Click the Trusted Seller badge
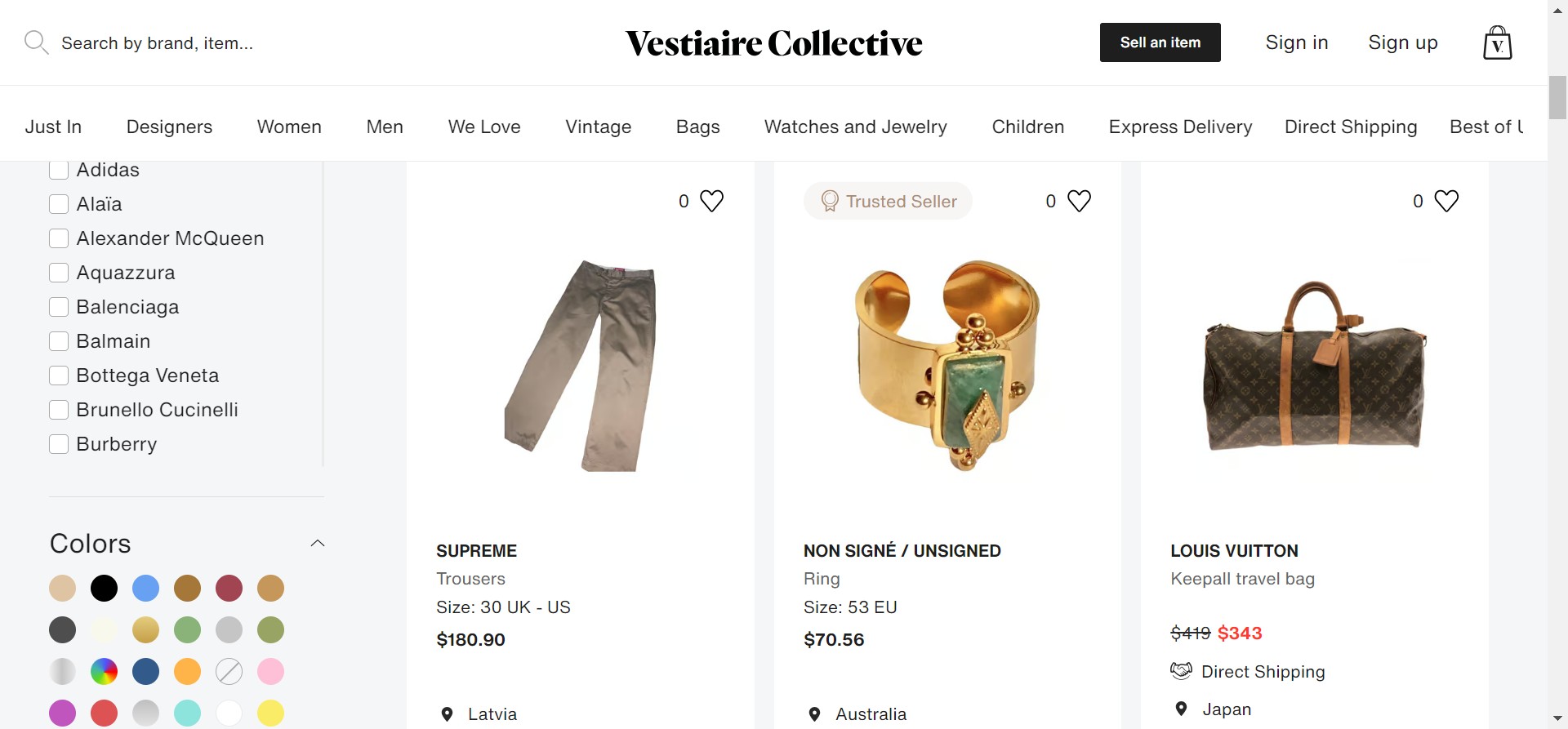Screen dimensions: 1568x729 tap(888, 201)
